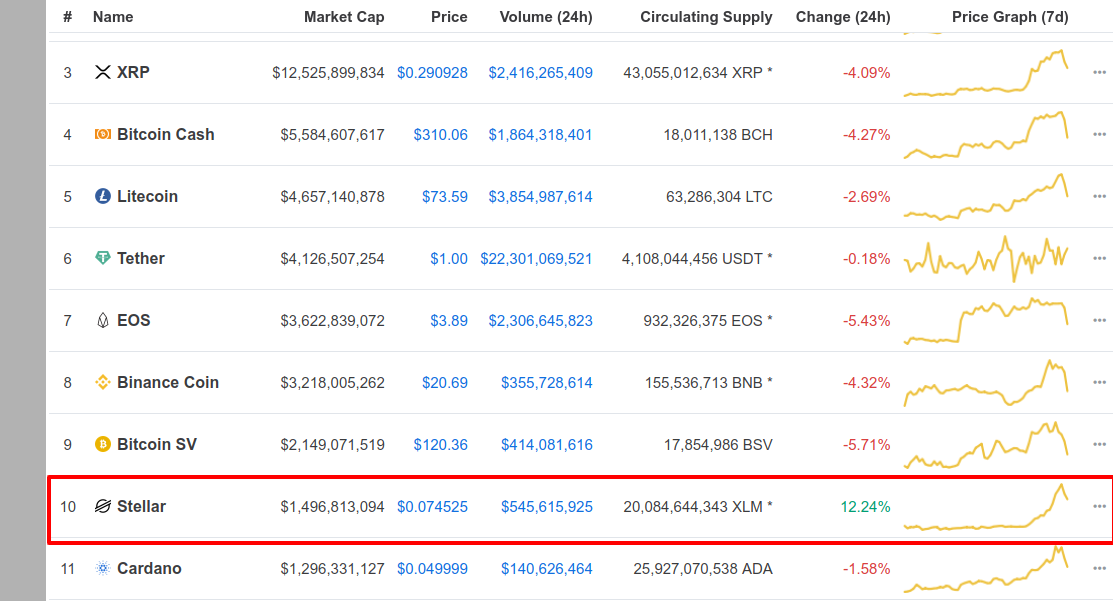Open the more options menu for XRP
The width and height of the screenshot is (1113, 601).
[x=1100, y=72]
